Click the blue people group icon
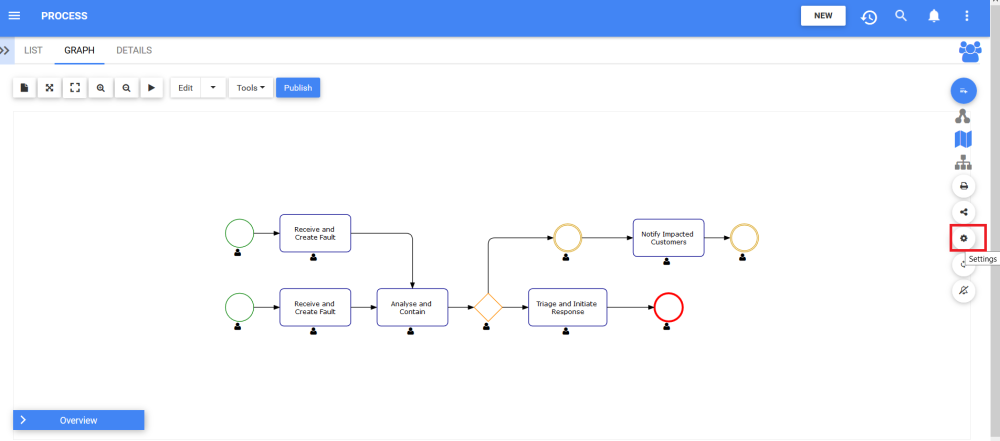The image size is (1000, 441). pos(969,50)
